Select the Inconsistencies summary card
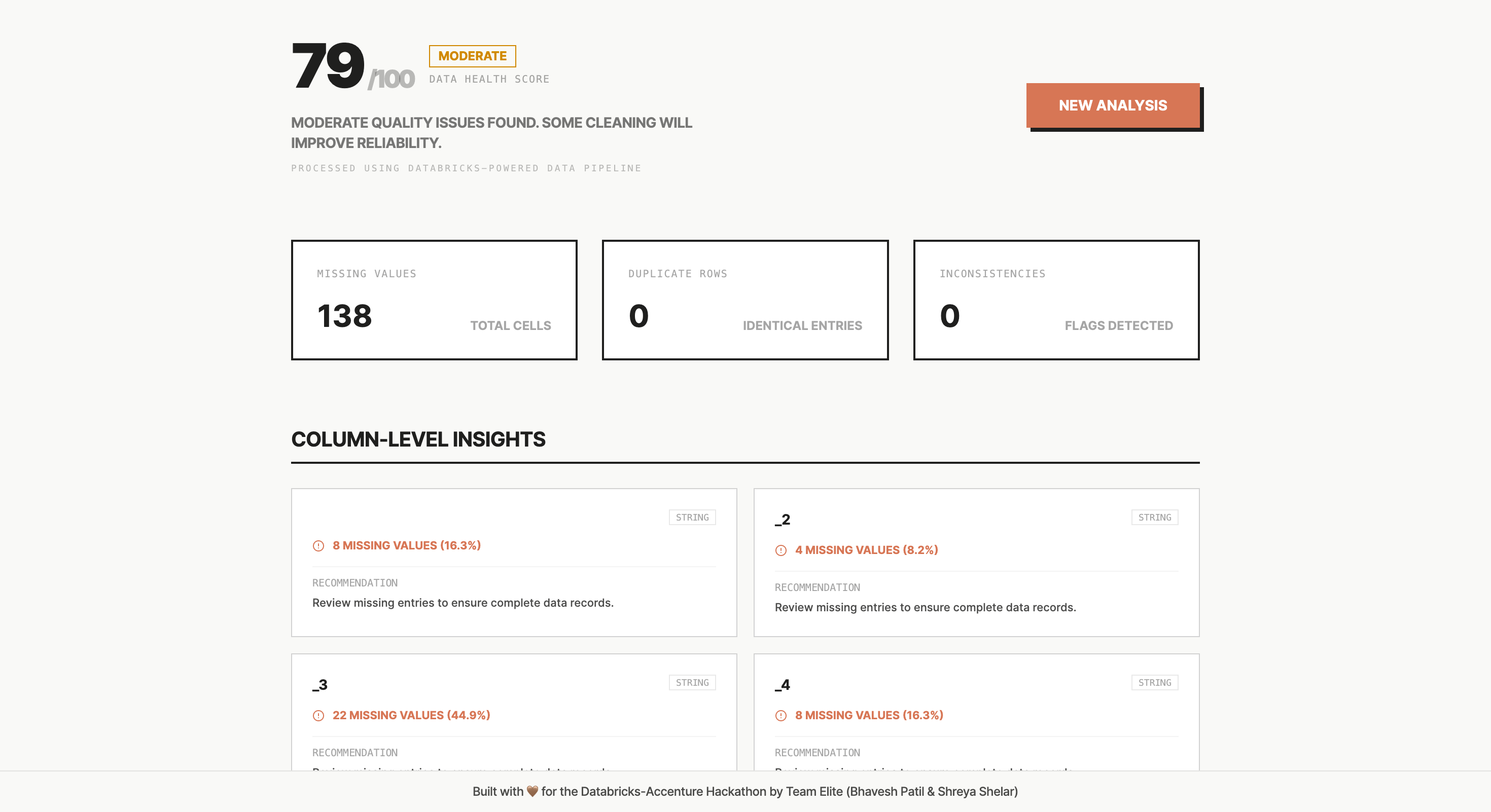1491x812 pixels. (x=1056, y=300)
